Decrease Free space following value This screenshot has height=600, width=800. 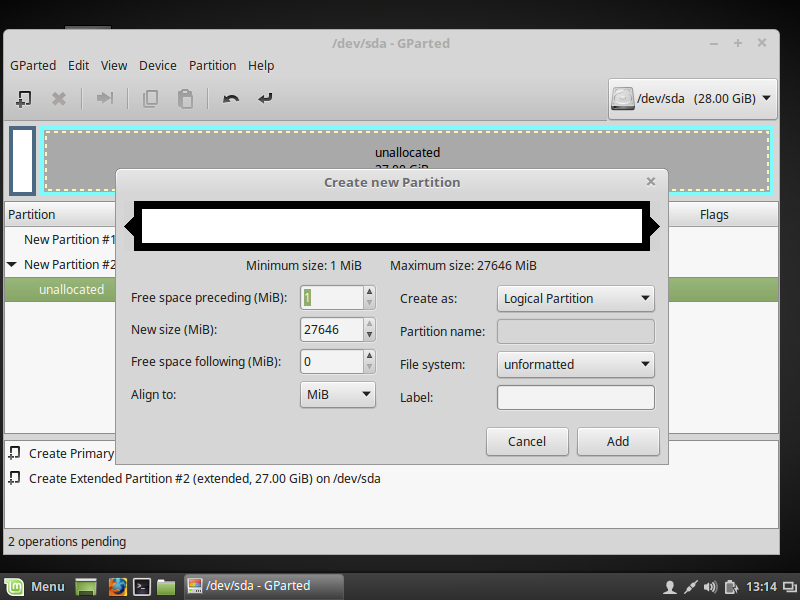[x=369, y=368]
